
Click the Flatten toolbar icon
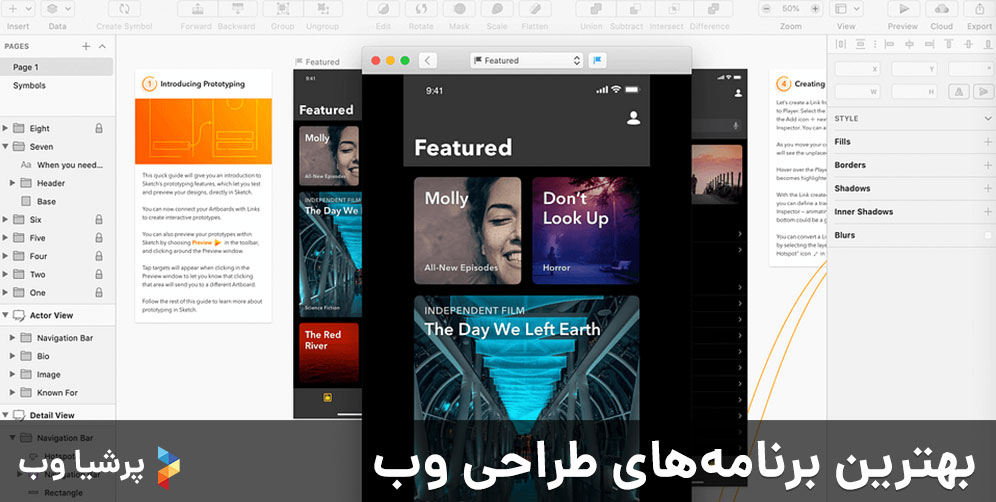535,9
